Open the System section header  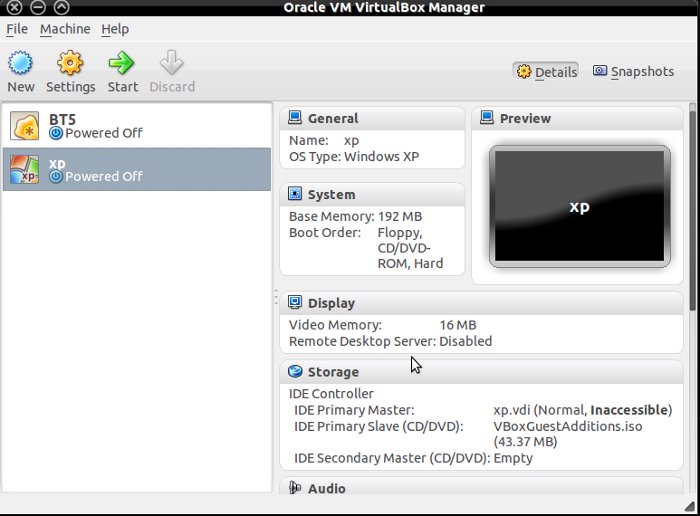point(372,194)
